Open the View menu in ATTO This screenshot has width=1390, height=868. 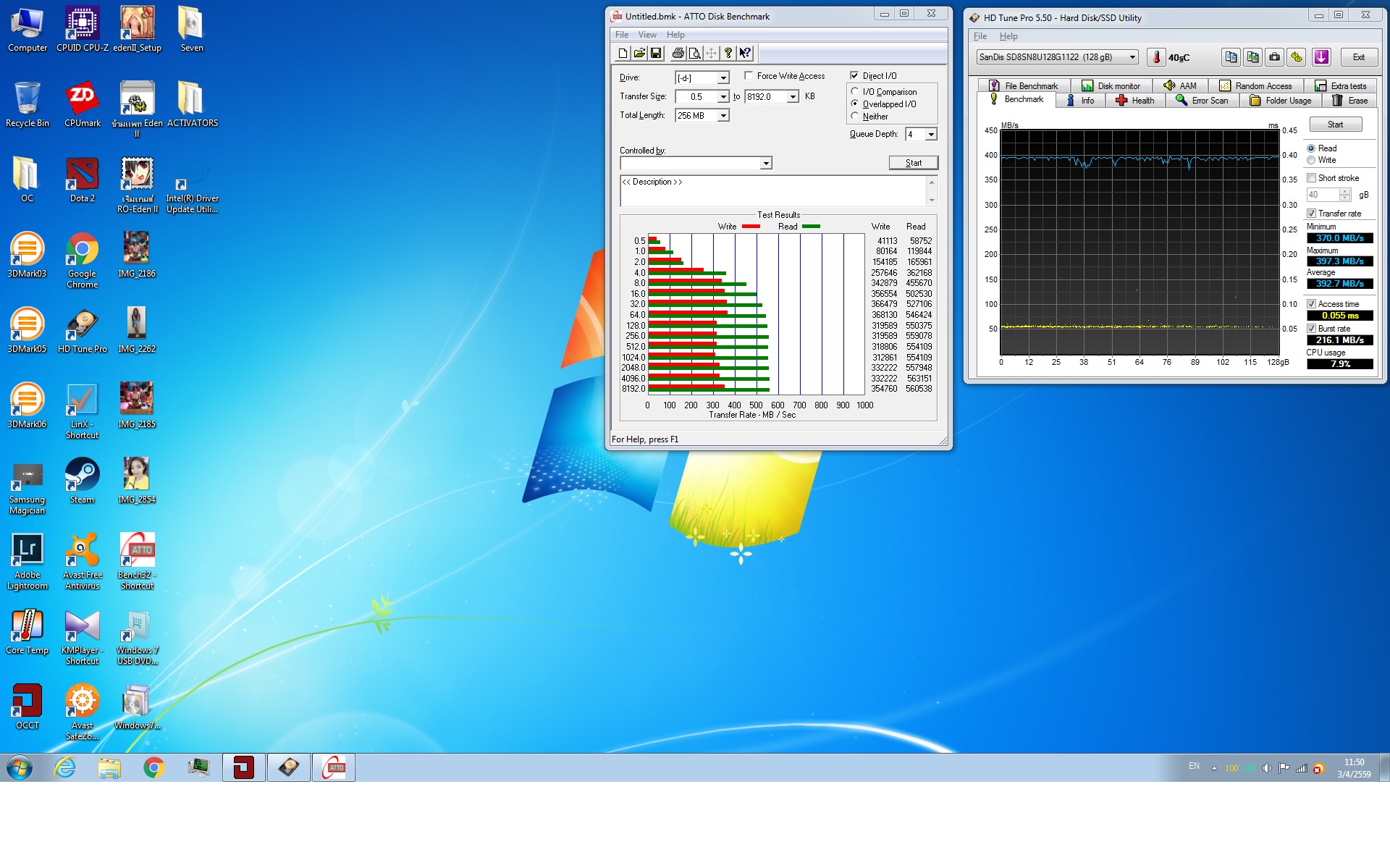[646, 35]
